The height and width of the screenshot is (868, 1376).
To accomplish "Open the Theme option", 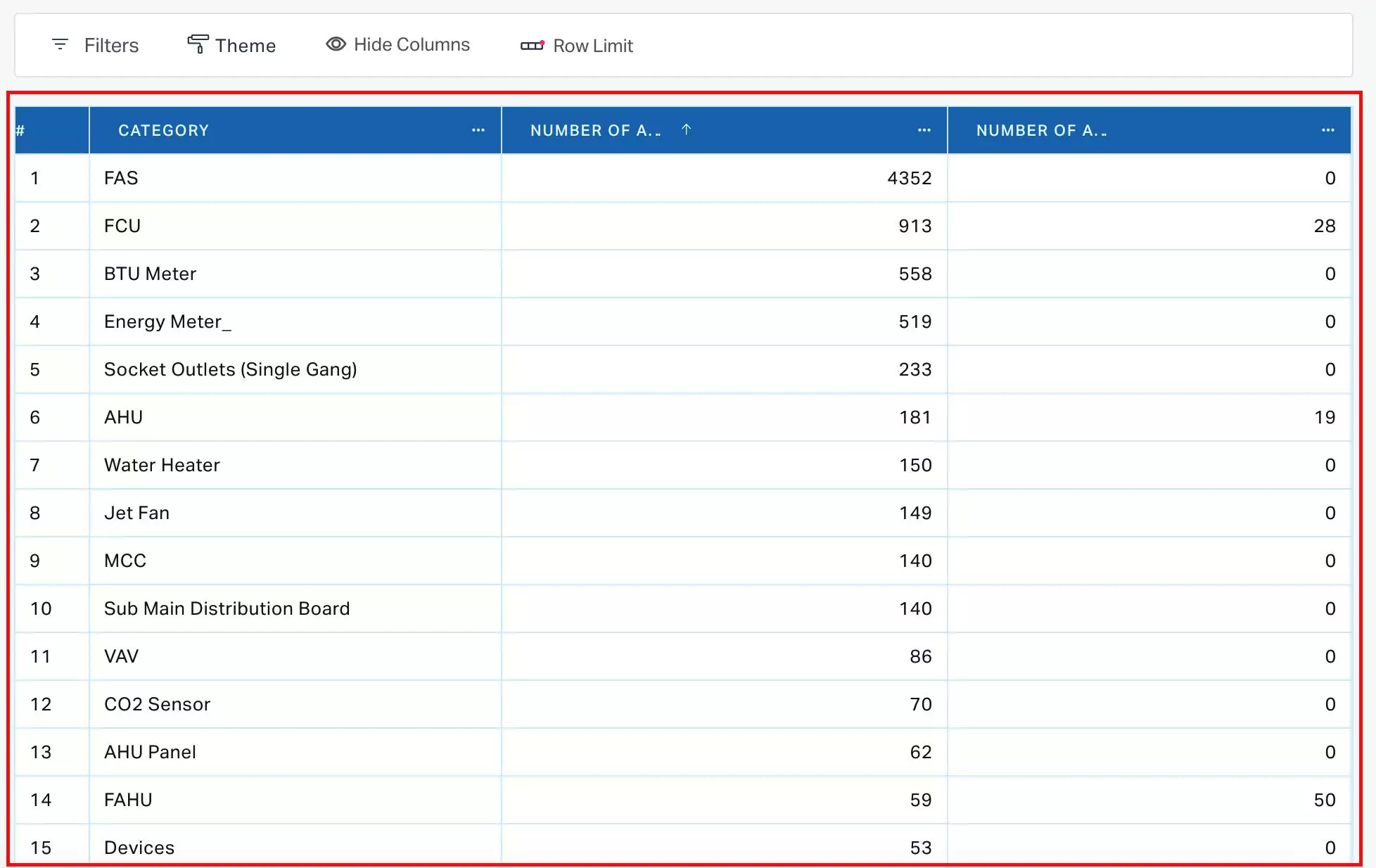I will pyautogui.click(x=245, y=46).
